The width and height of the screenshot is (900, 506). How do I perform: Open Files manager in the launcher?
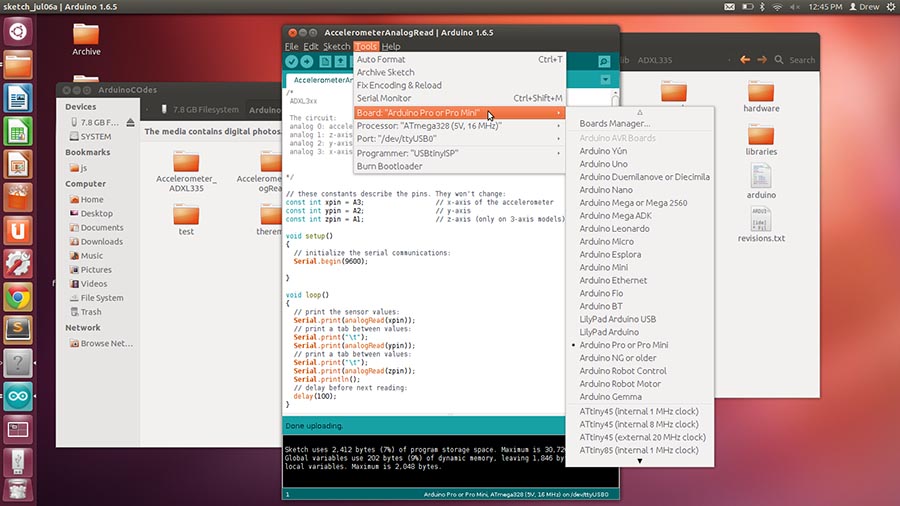18,65
